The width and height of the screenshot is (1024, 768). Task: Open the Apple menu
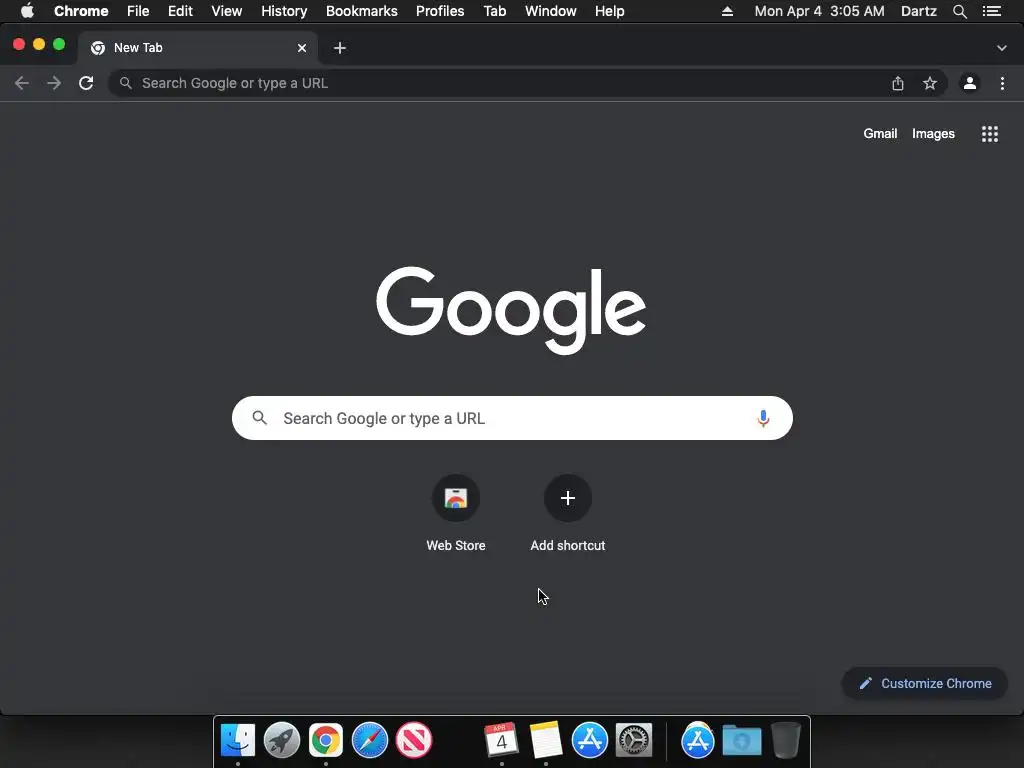[x=27, y=11]
